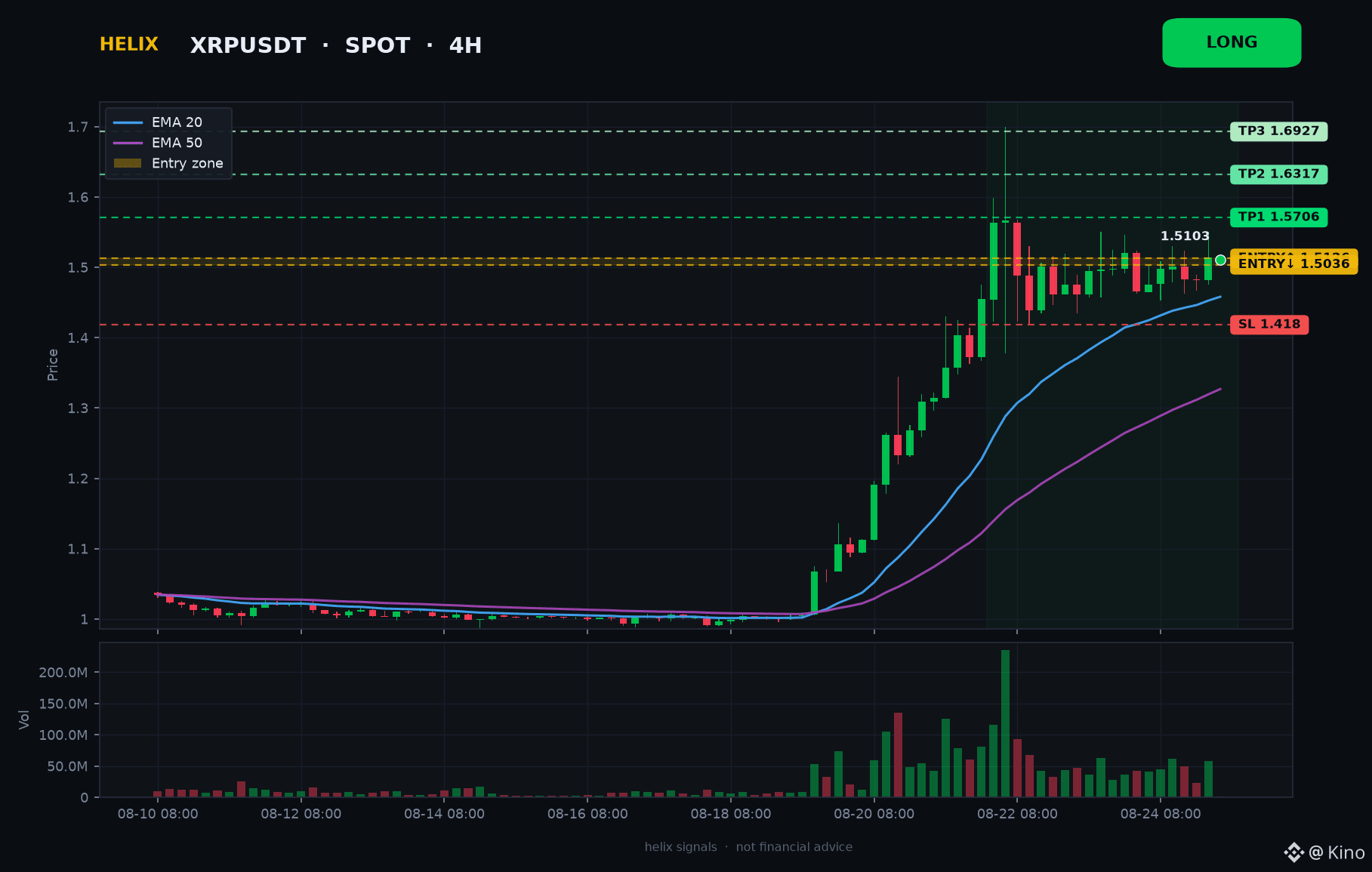Click the 1.3 price axis tick
Image resolution: width=1372 pixels, height=872 pixels.
[x=78, y=408]
